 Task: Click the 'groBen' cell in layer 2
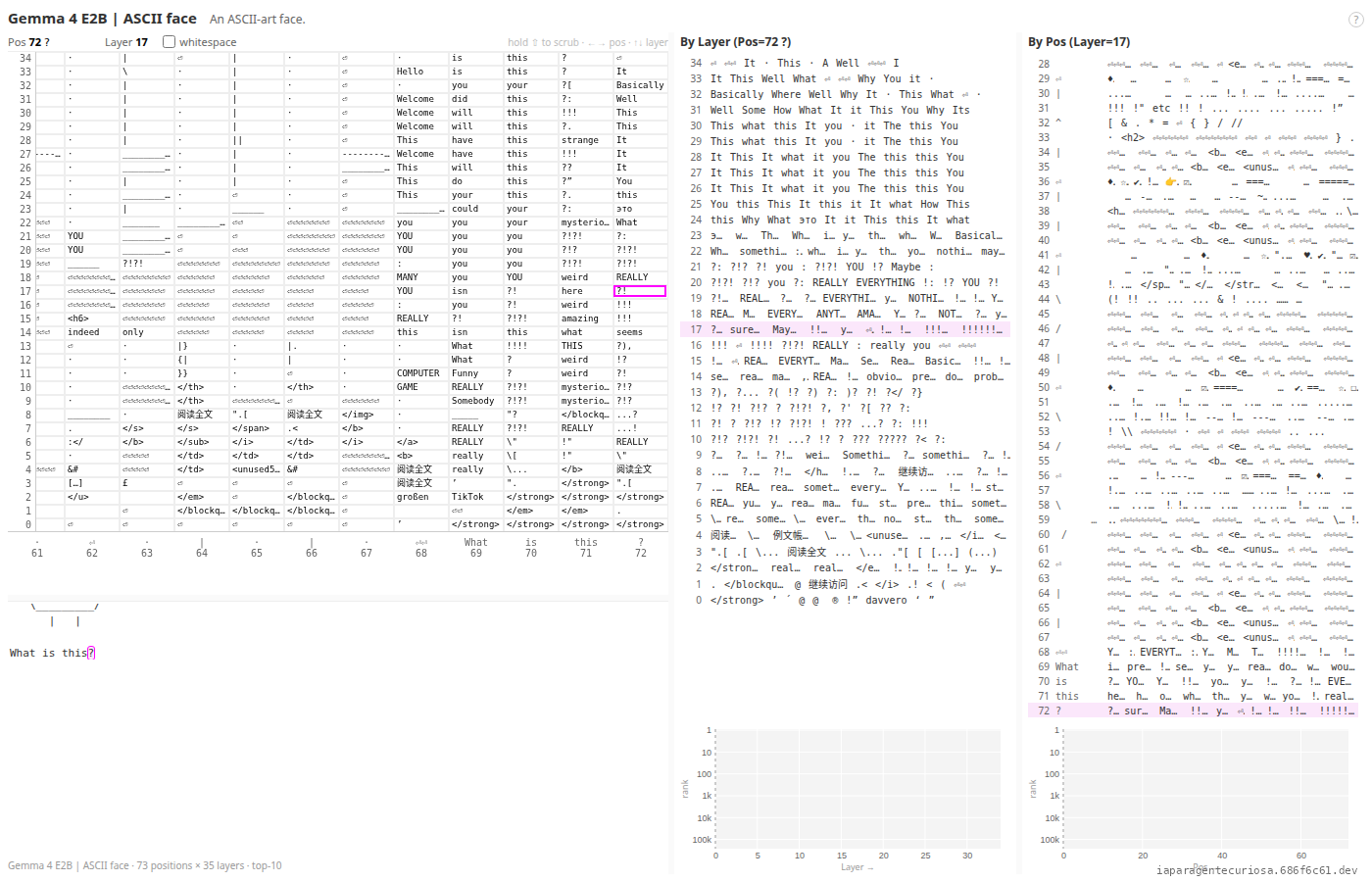click(x=421, y=497)
